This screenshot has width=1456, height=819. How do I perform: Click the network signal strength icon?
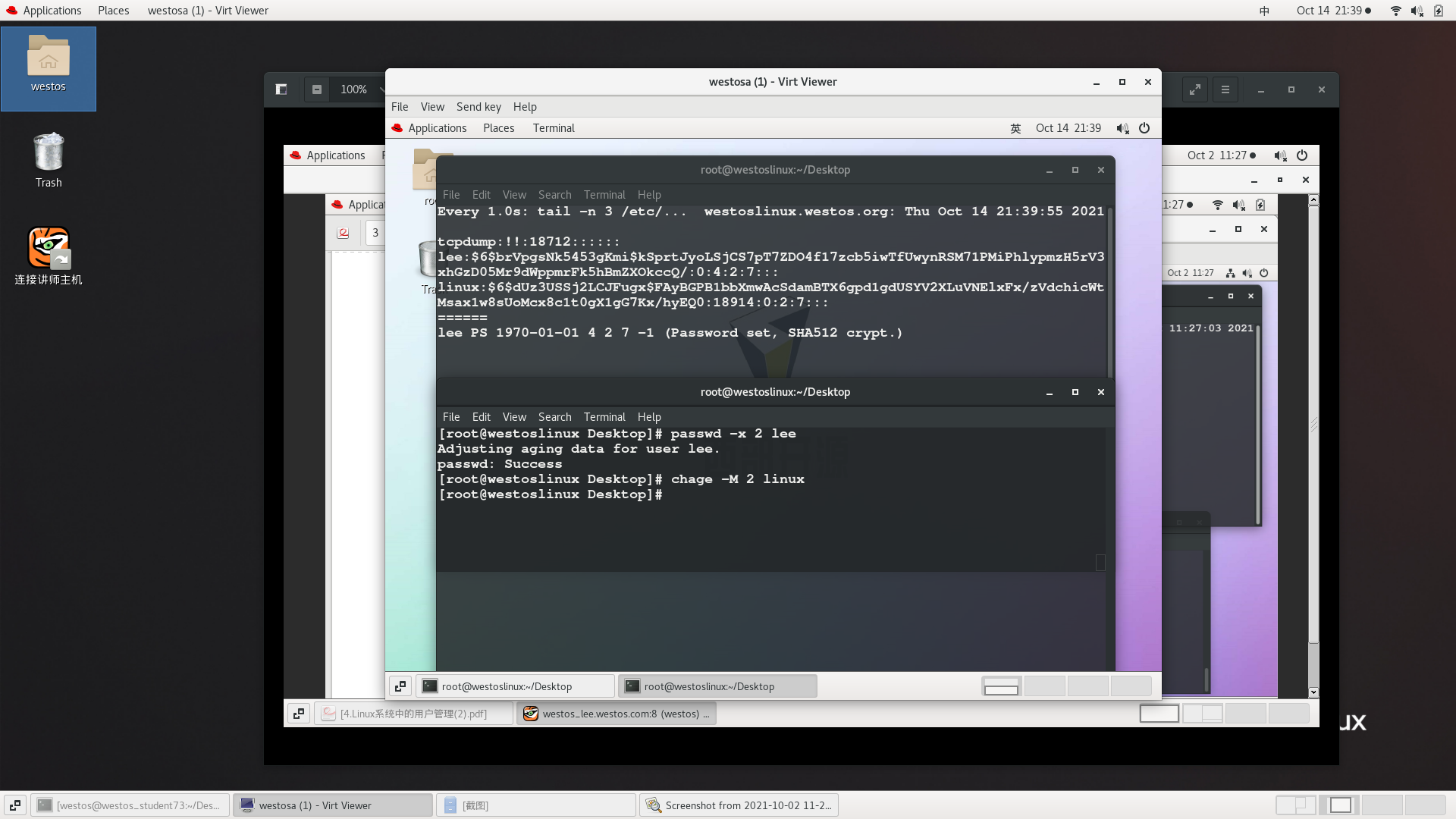1396,10
